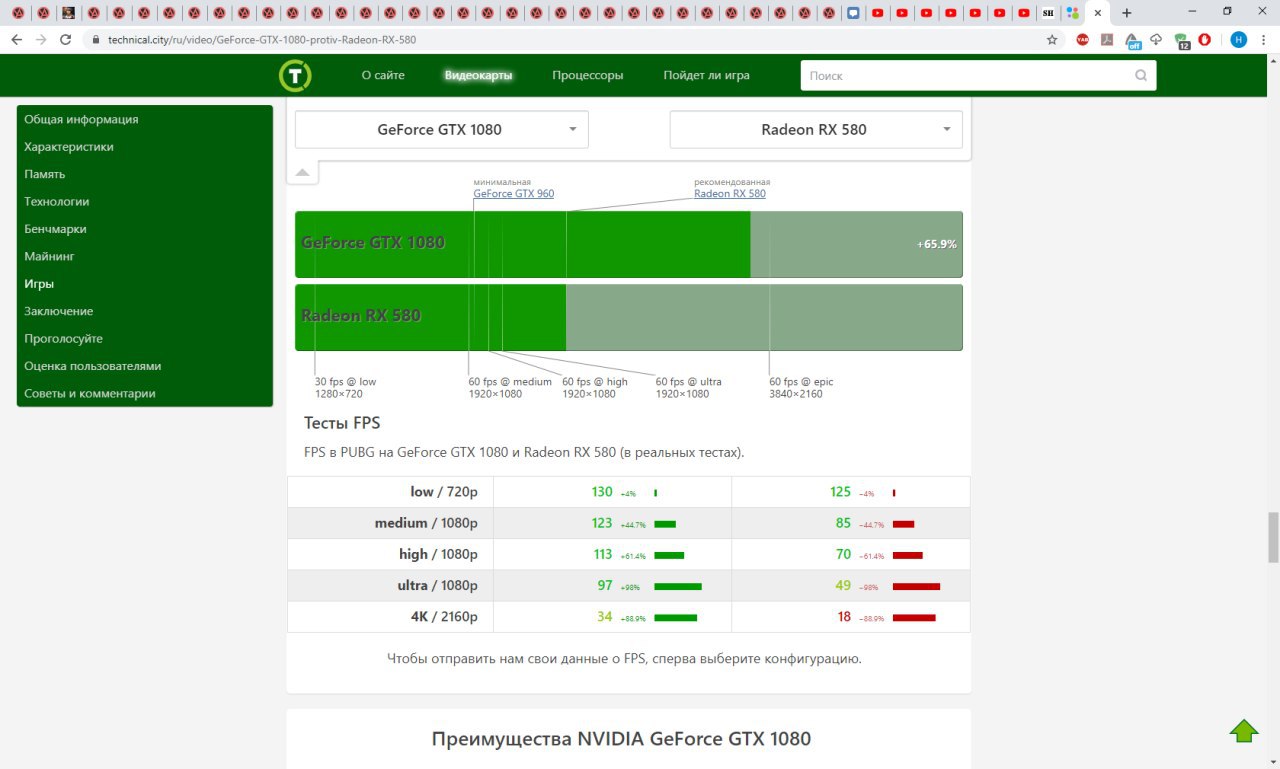Screen dimensions: 1280x769
Task: Click the 'medium / 1080p' row label
Action: pyautogui.click(x=426, y=523)
